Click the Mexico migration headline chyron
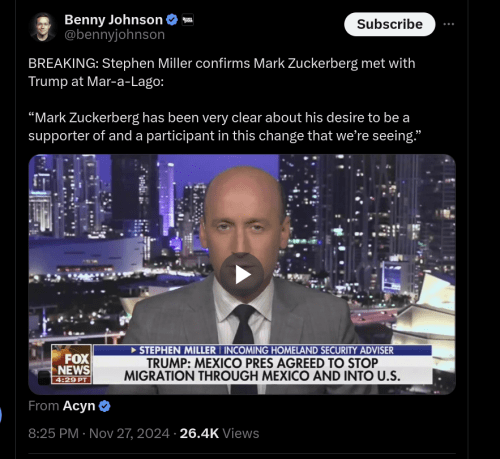This screenshot has height=459, width=500. tap(262, 370)
